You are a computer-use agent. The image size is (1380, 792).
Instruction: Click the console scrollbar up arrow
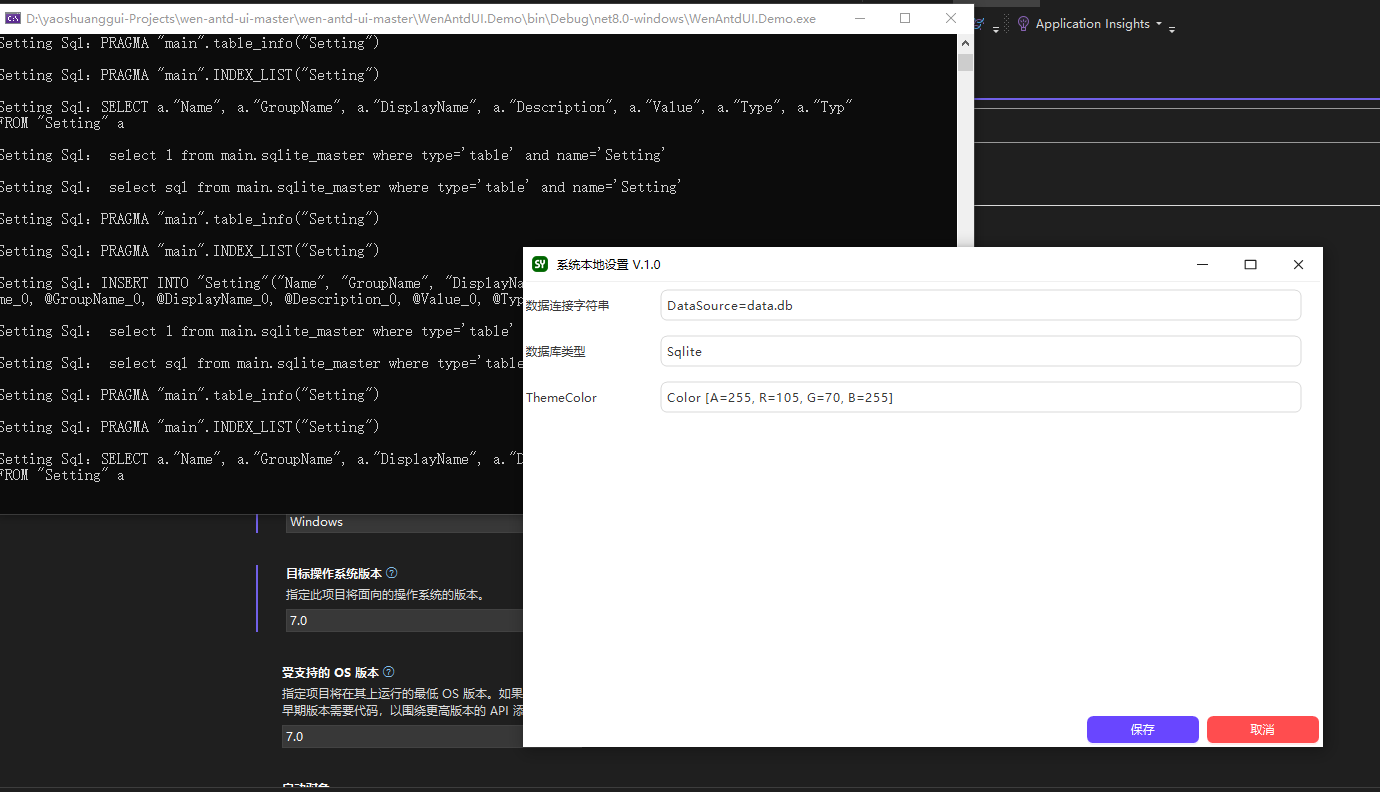pos(965,43)
